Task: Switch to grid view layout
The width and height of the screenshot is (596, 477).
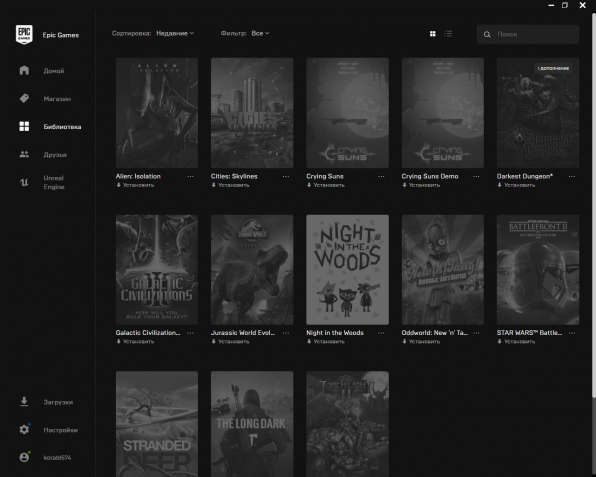Action: (x=433, y=34)
